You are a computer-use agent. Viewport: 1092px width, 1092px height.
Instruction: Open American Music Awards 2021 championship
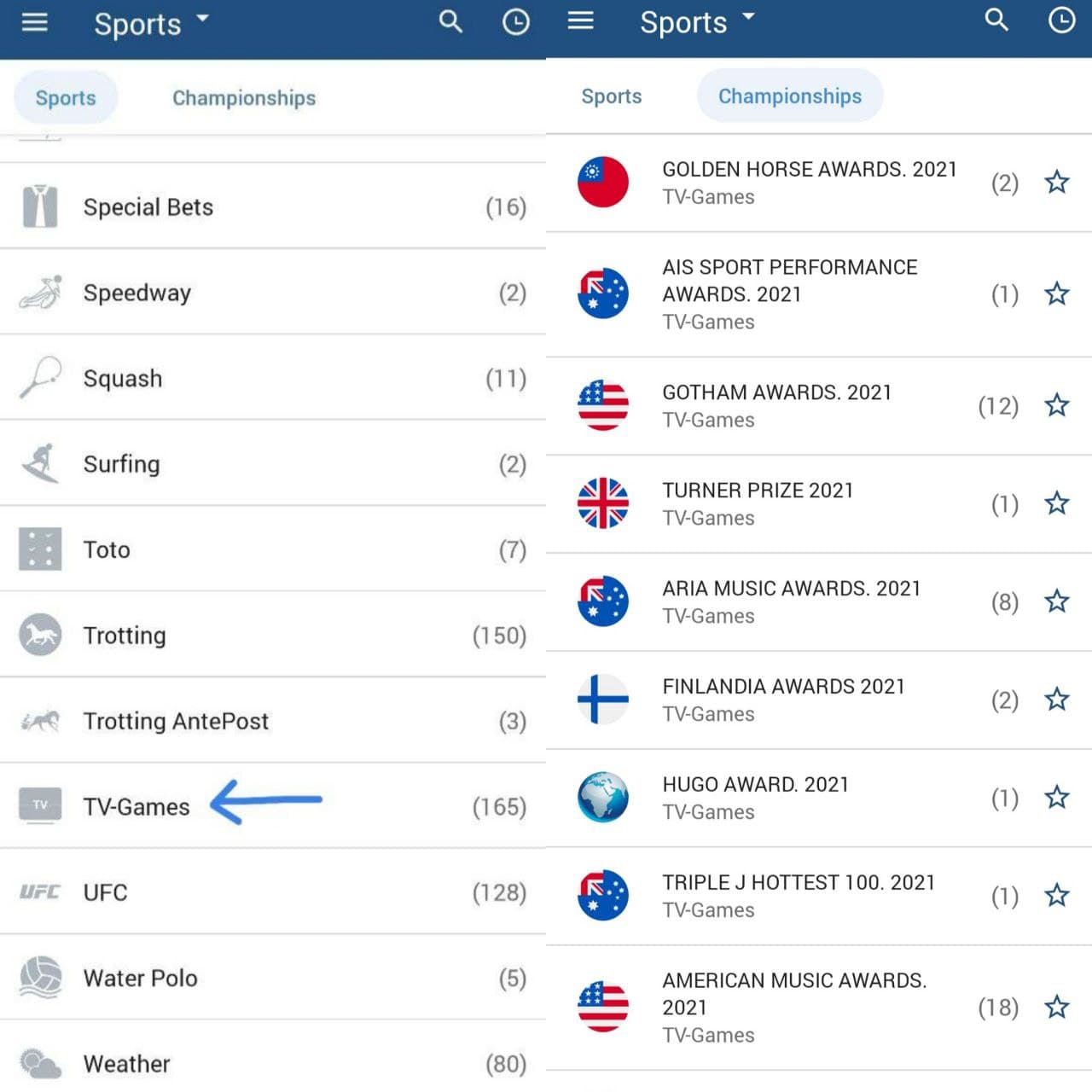pyautogui.click(x=793, y=1007)
